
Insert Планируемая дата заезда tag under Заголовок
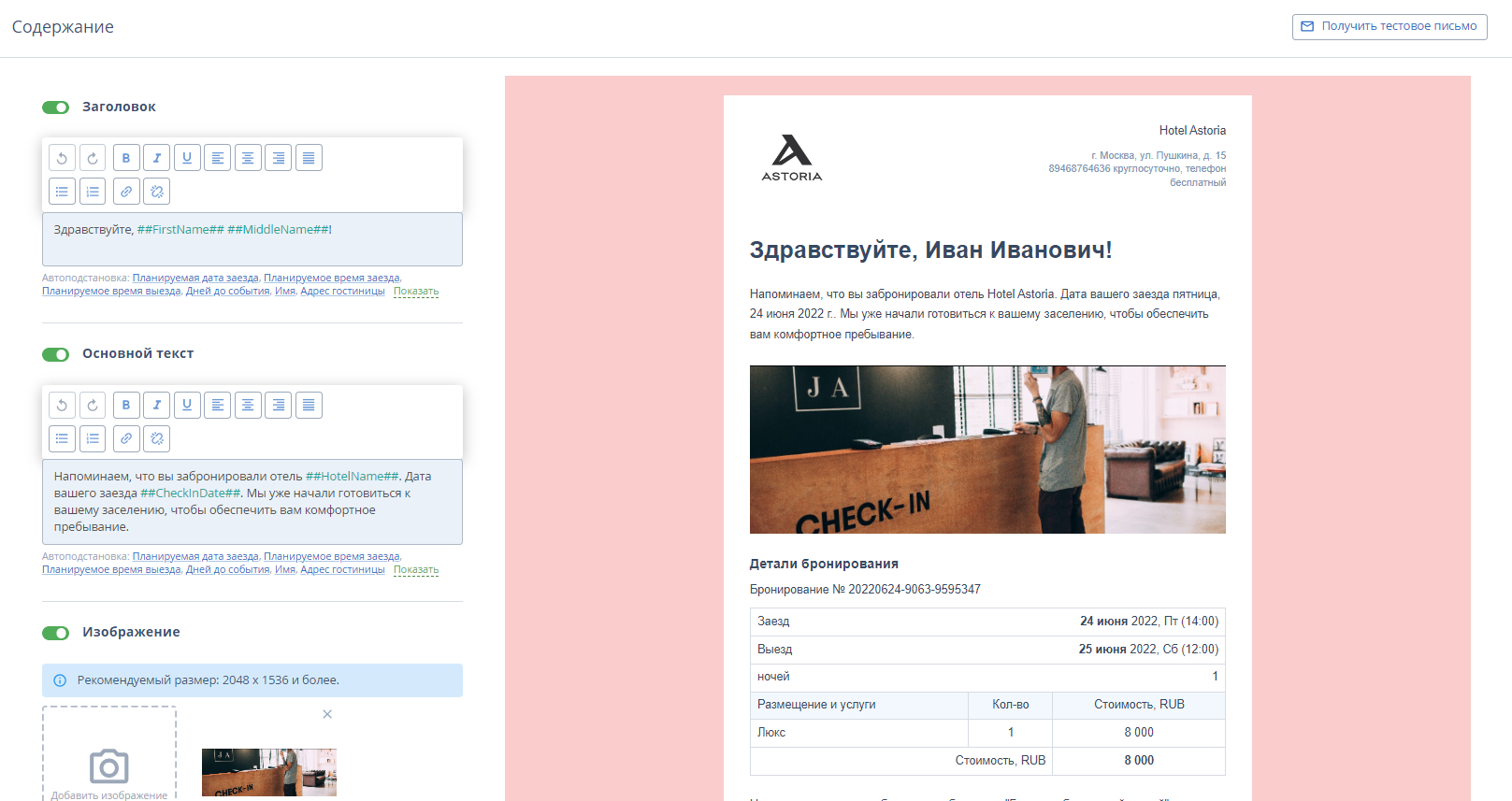click(195, 278)
